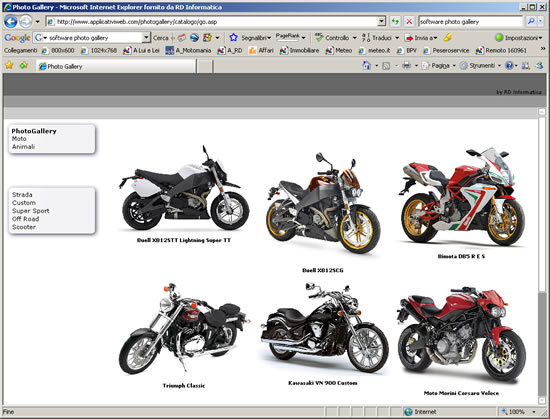Expand the Google toolbar search box dropdown
550x419 pixels.
point(146,38)
